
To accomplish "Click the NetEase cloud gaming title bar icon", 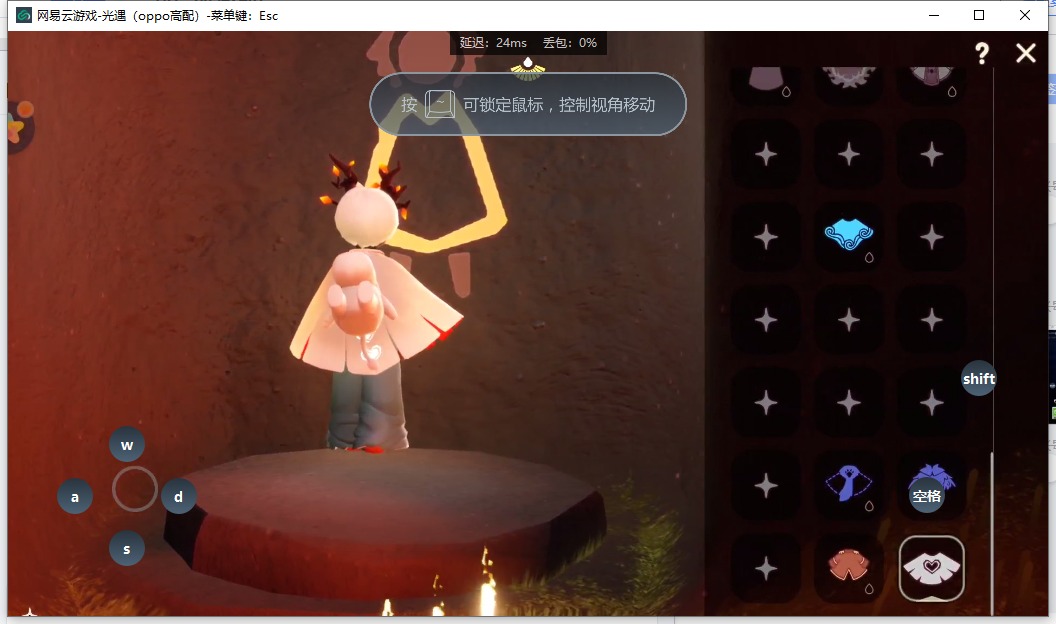I will (24, 15).
